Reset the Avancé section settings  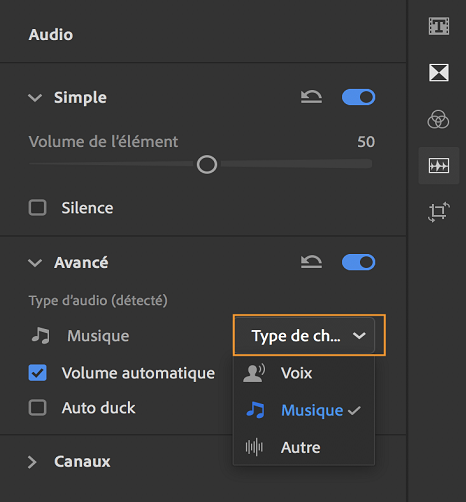(311, 262)
